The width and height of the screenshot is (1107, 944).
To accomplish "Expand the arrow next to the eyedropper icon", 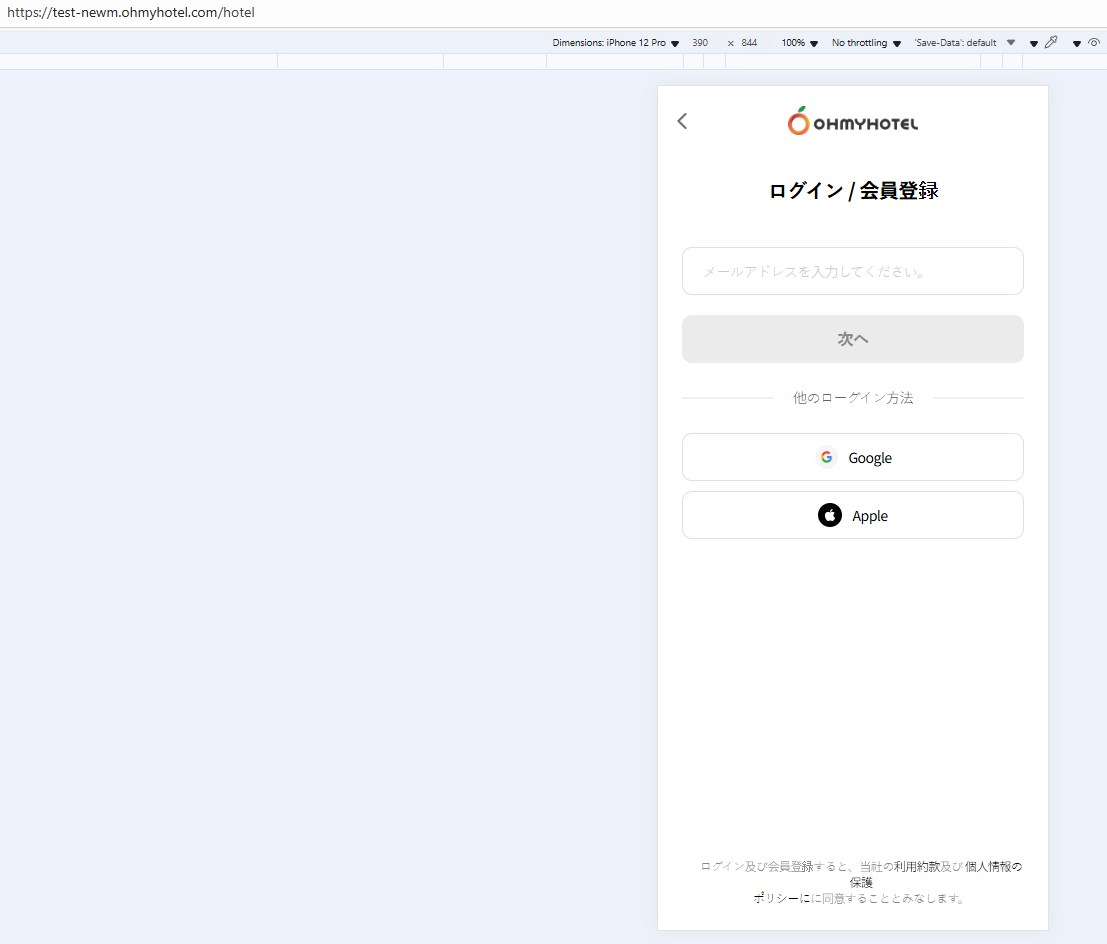I will click(x=1034, y=44).
